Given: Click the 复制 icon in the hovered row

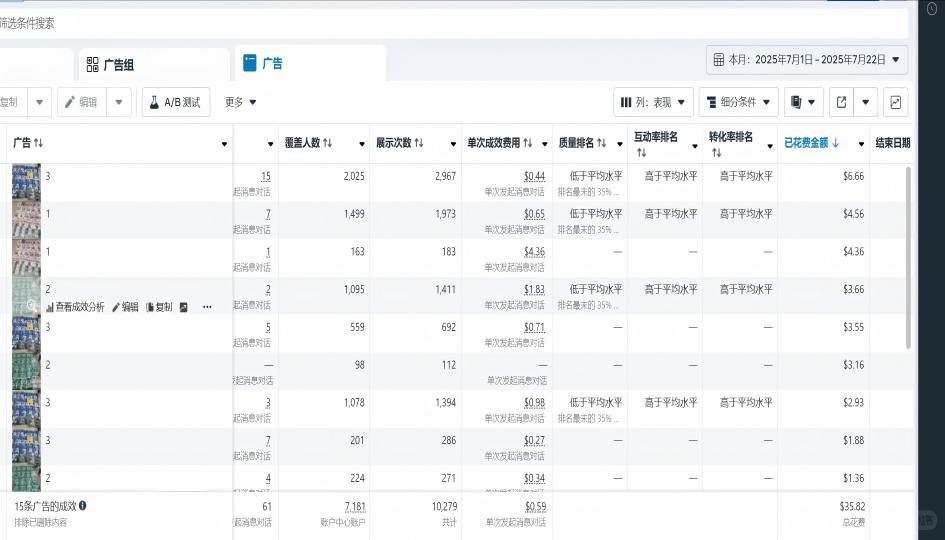Looking at the screenshot, I should pyautogui.click(x=159, y=307).
